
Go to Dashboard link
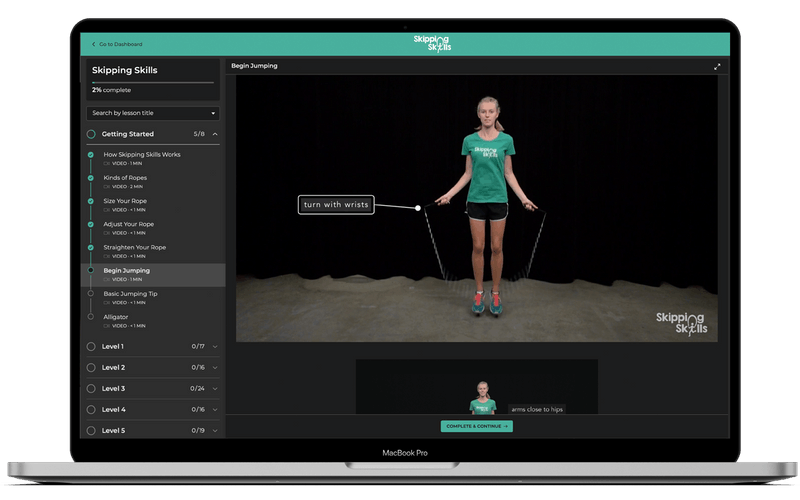(120, 44)
